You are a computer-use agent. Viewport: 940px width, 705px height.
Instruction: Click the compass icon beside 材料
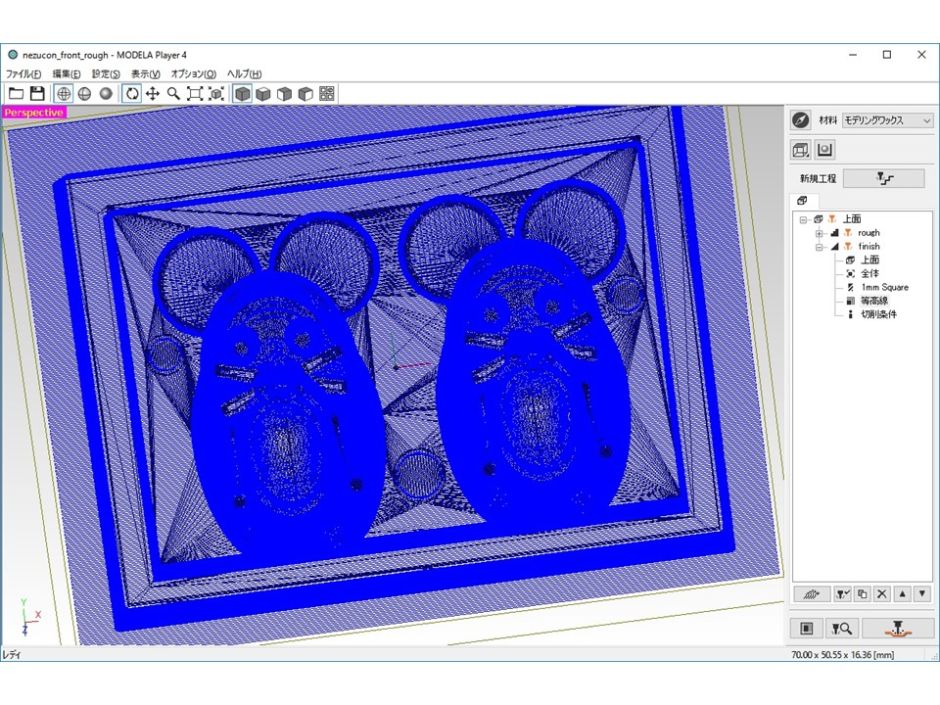(x=800, y=120)
